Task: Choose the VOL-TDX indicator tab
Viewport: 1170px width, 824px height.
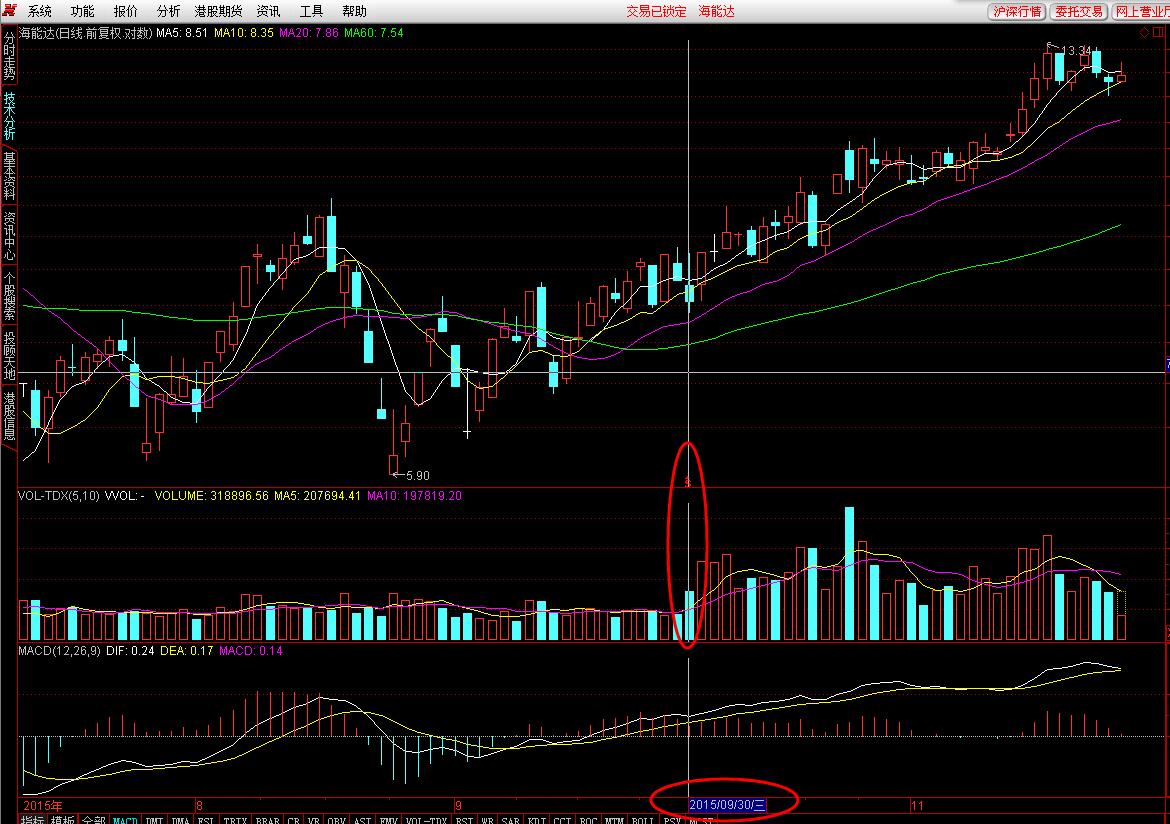Action: pos(426,820)
